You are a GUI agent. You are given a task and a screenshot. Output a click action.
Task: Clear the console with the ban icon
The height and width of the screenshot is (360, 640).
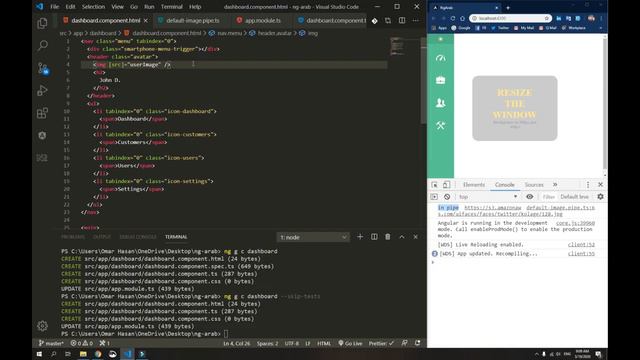tap(447, 197)
